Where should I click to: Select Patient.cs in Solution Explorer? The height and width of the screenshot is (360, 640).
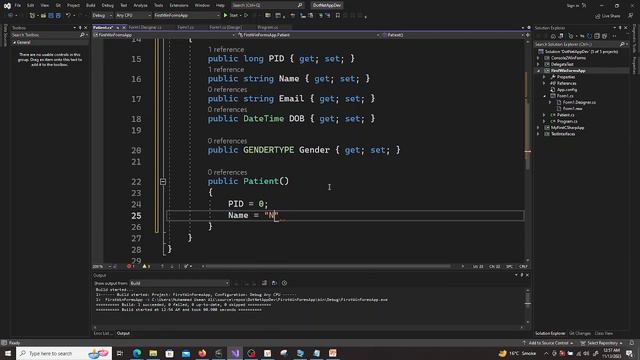pos(565,115)
